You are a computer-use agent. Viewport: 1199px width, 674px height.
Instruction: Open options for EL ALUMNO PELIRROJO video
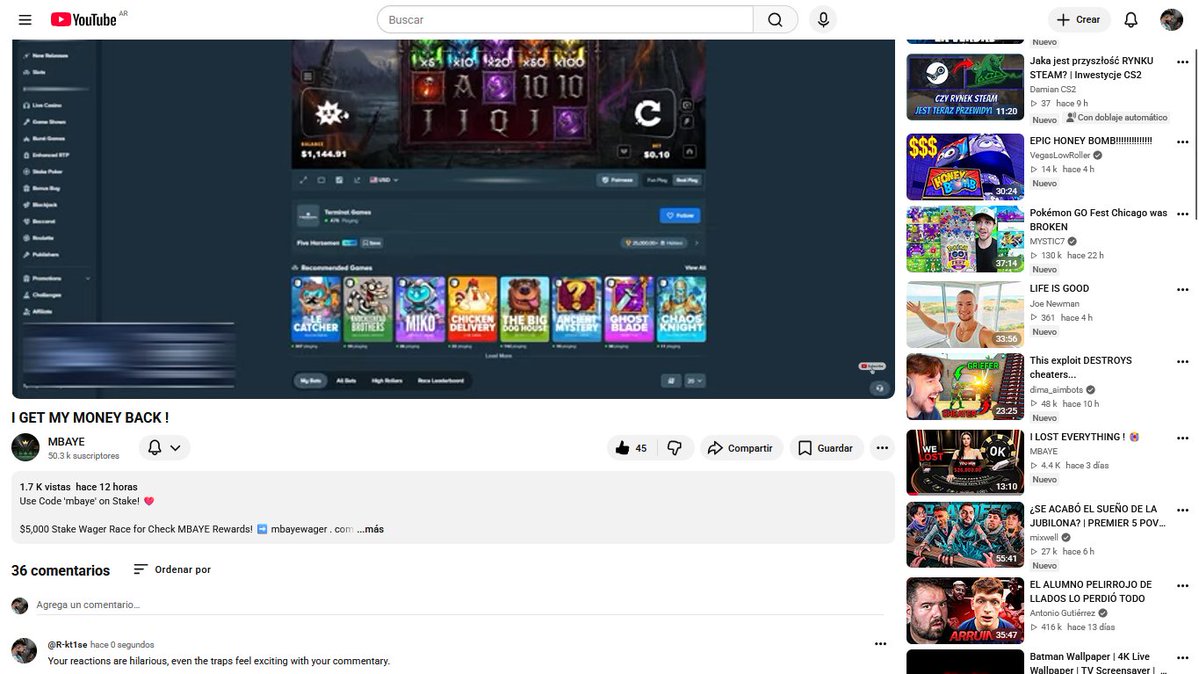(x=1183, y=586)
